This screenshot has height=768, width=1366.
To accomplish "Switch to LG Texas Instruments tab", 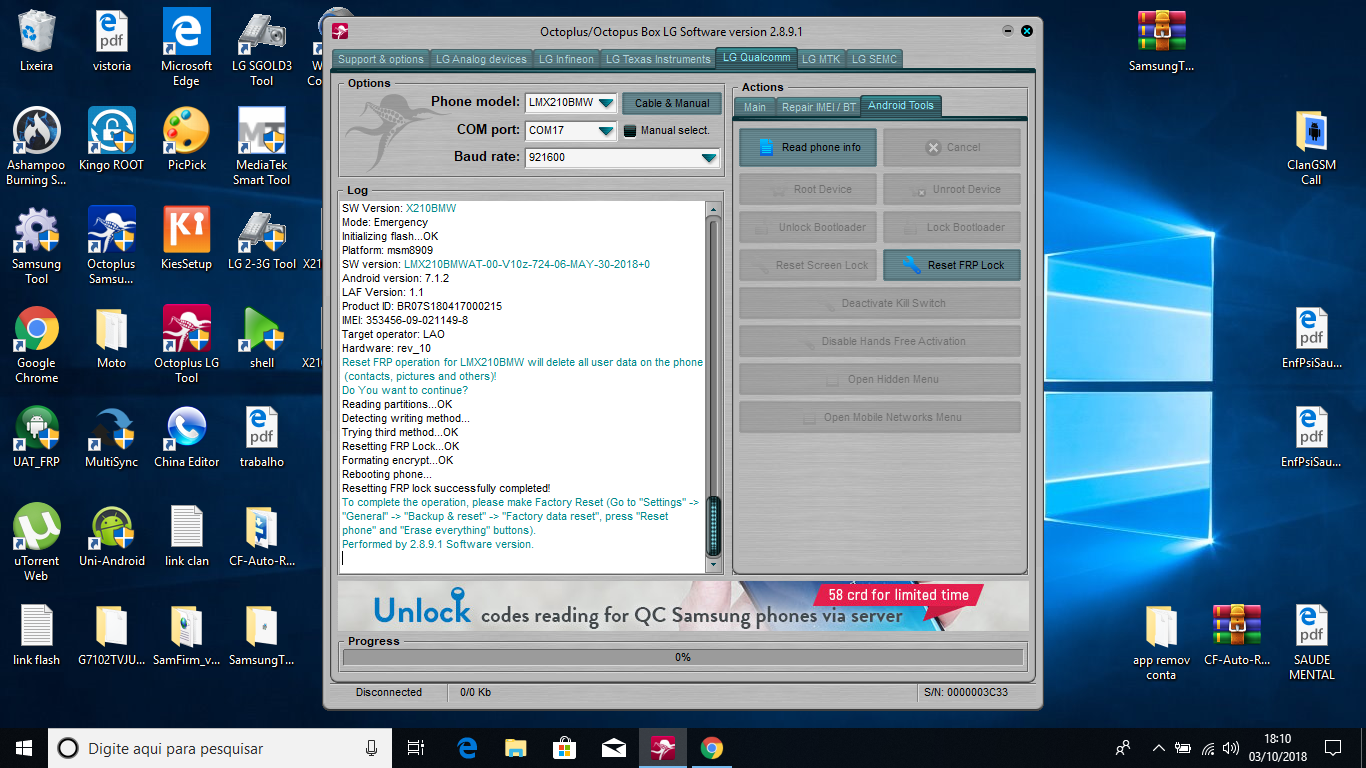I will click(x=658, y=59).
